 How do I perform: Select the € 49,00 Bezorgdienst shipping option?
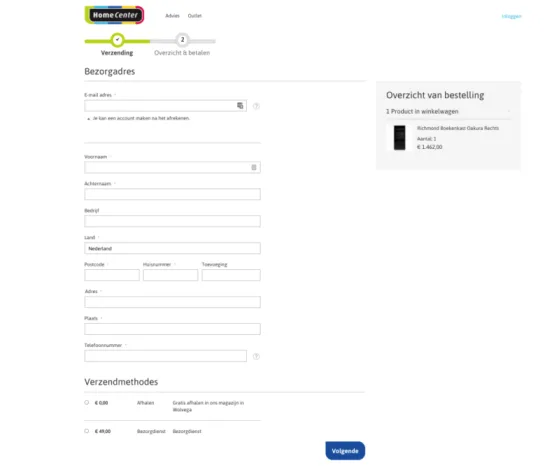point(87,431)
